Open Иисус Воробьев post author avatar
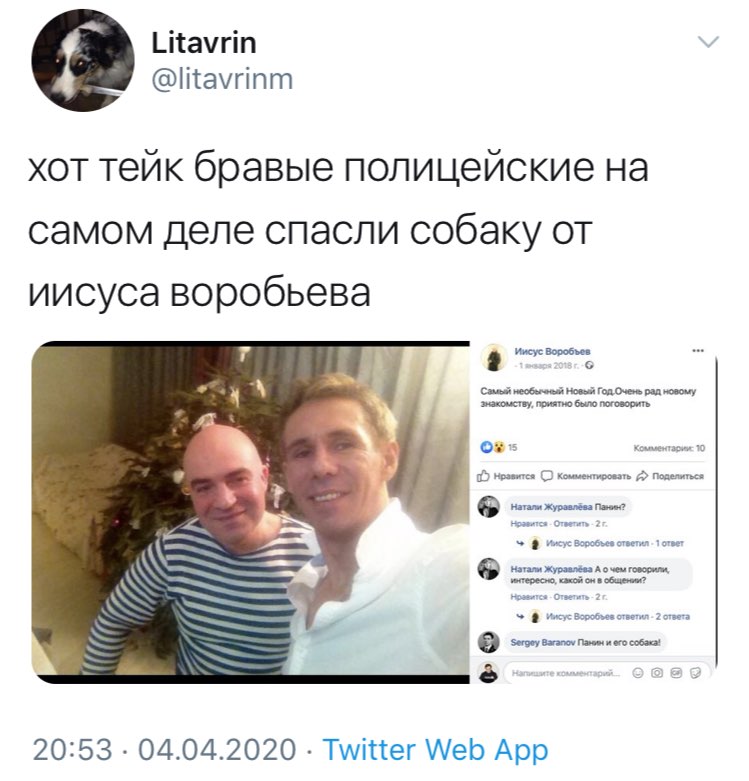This screenshot has height=781, width=749. [493, 357]
